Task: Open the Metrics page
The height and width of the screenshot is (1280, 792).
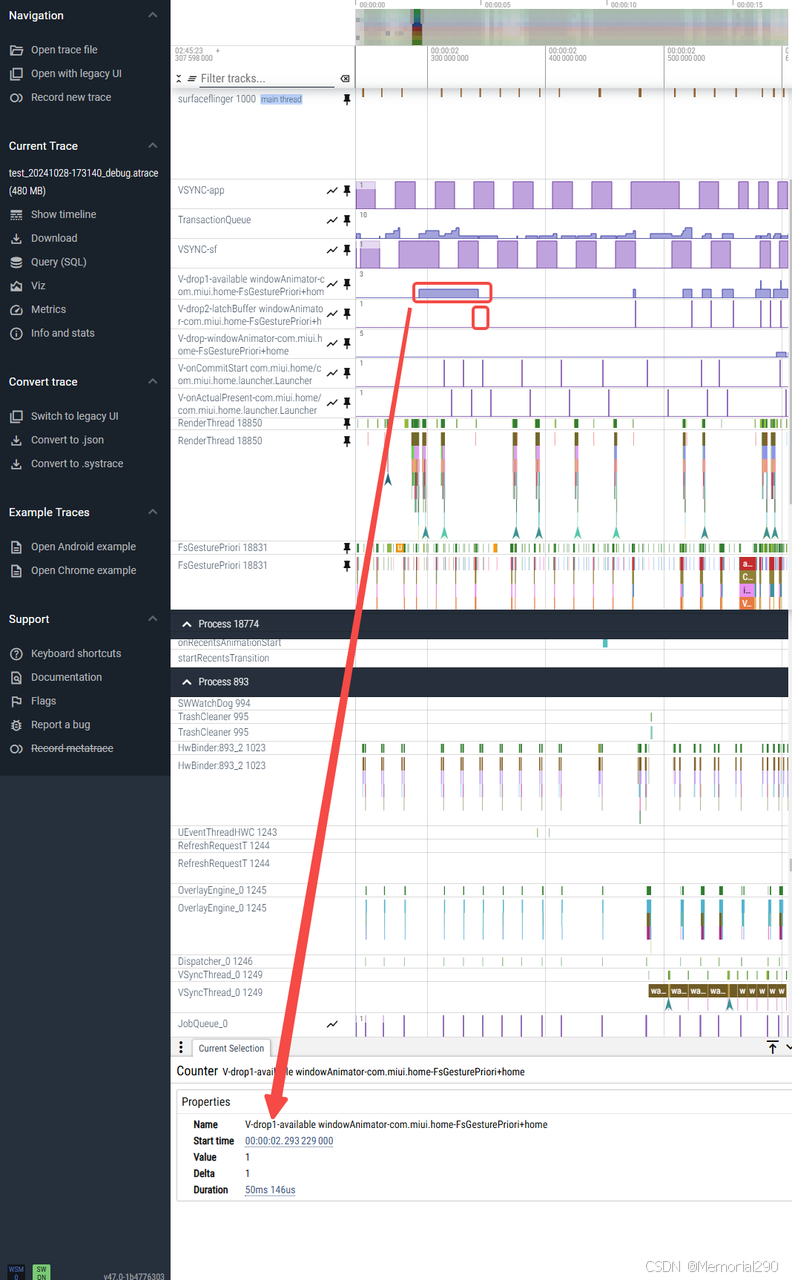Action: pyautogui.click(x=48, y=310)
